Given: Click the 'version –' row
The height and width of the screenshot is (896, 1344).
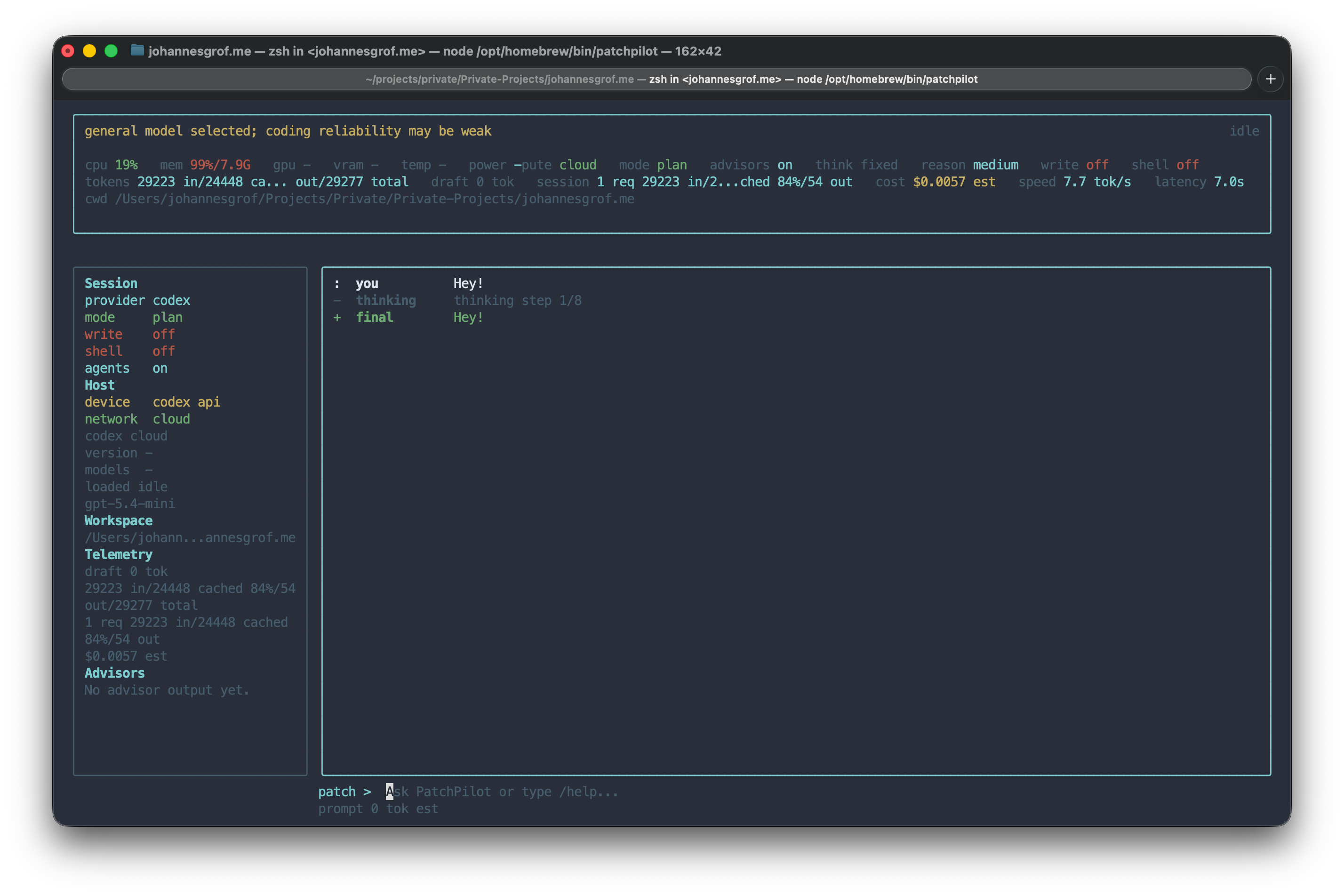Looking at the screenshot, I should 118,453.
